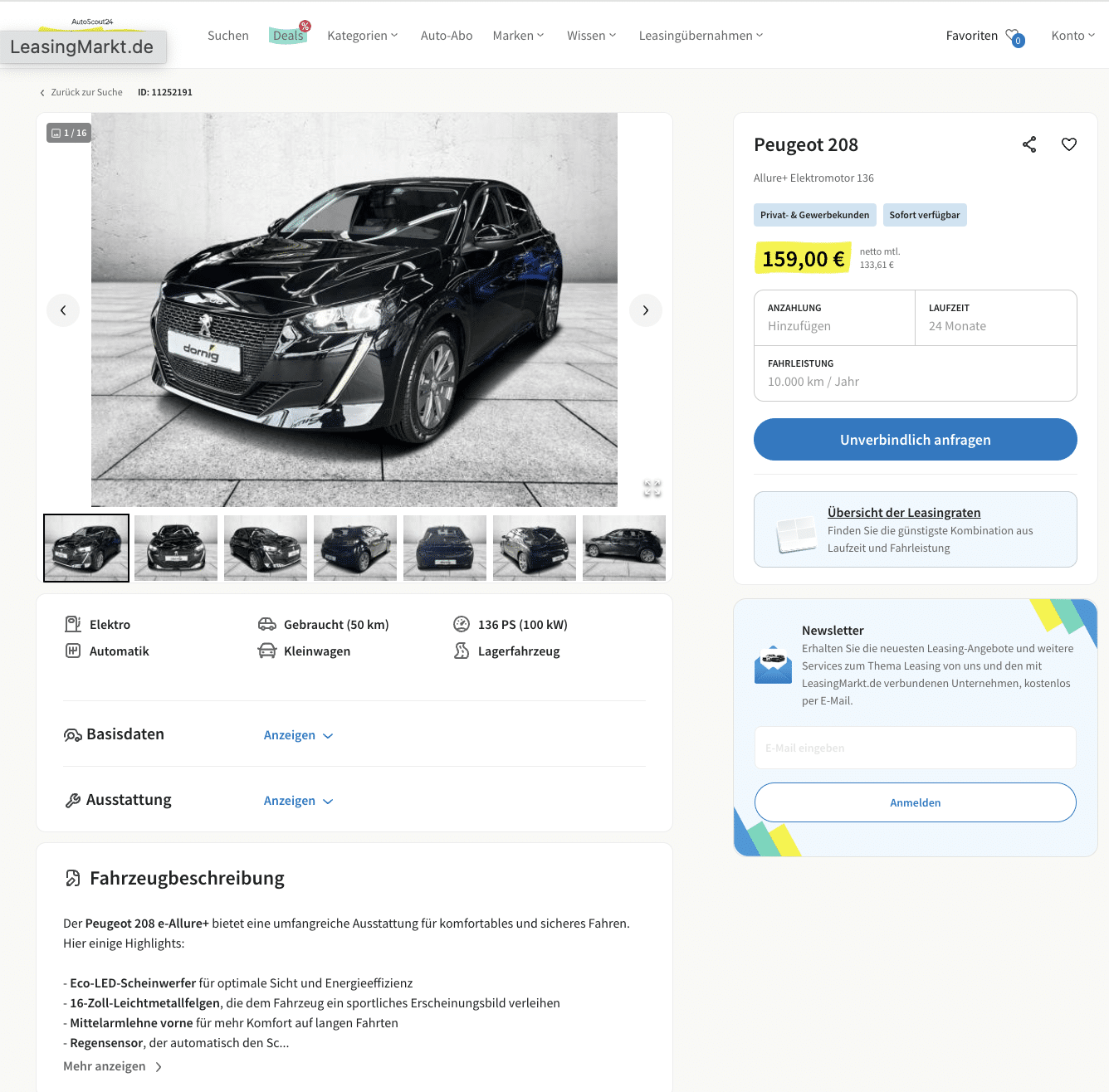This screenshot has width=1109, height=1092.
Task: Select the first car thumbnail
Action: tap(86, 548)
